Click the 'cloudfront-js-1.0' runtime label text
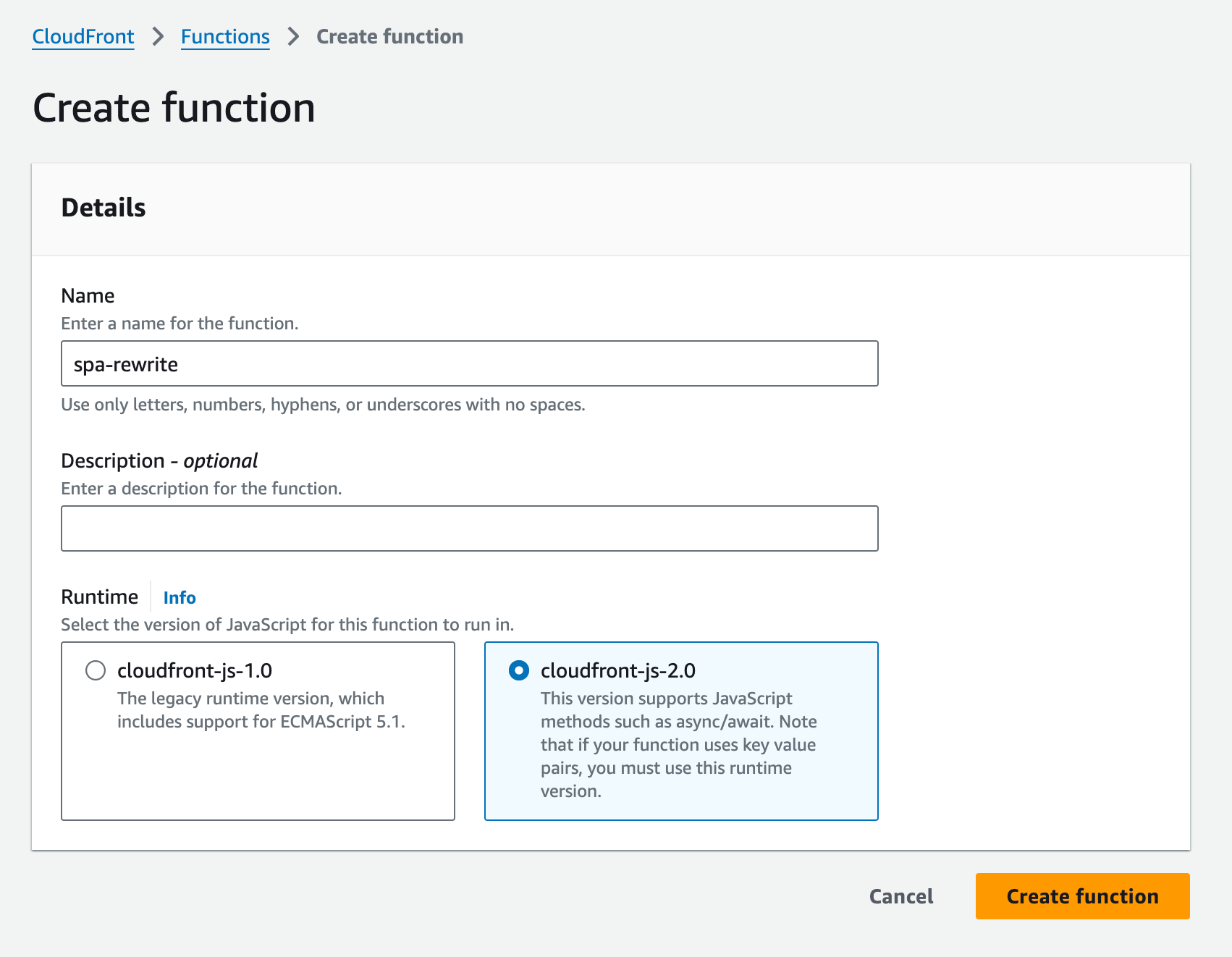The image size is (1232, 957). (195, 671)
